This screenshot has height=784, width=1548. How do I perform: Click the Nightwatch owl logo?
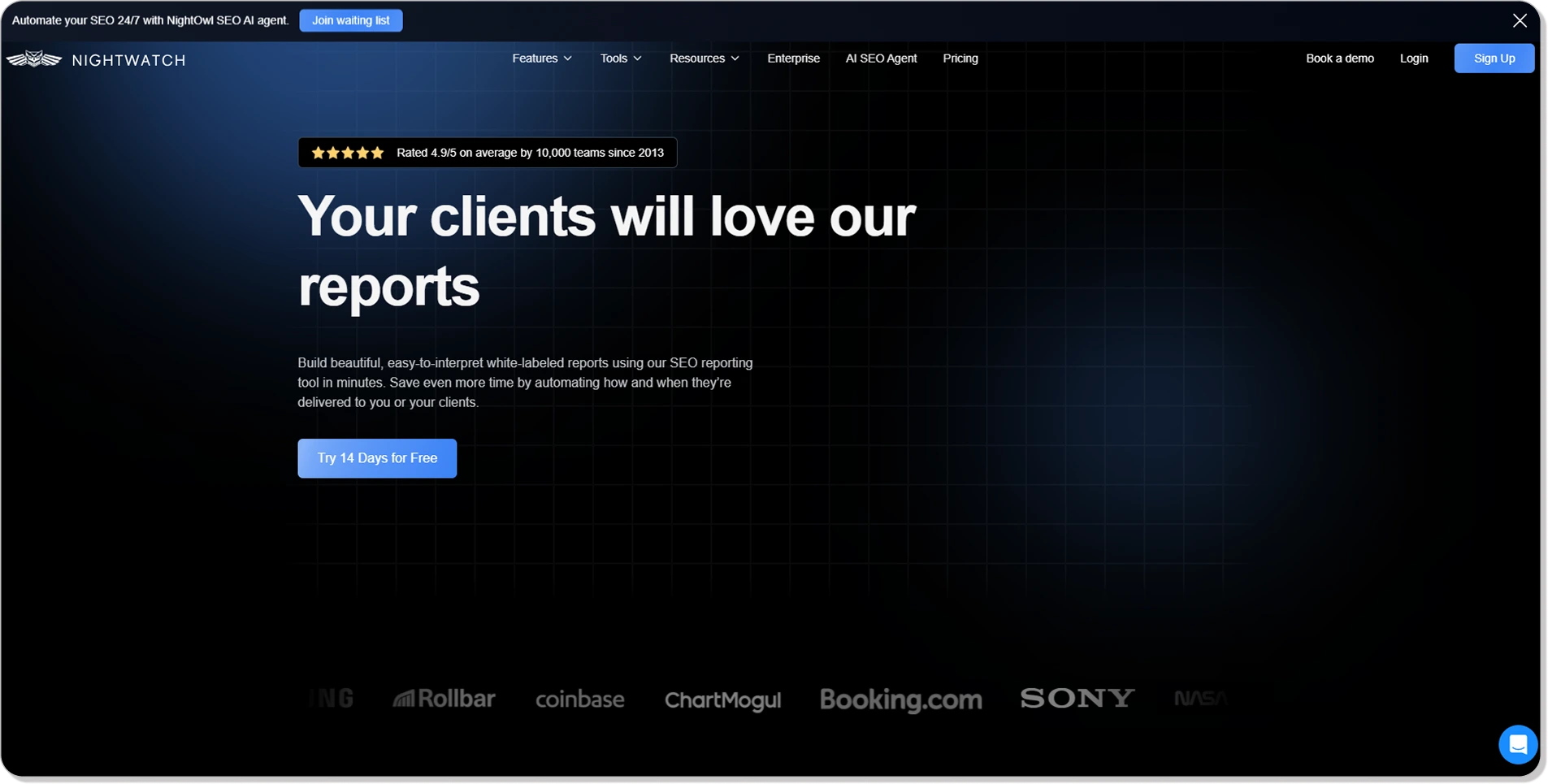[33, 58]
